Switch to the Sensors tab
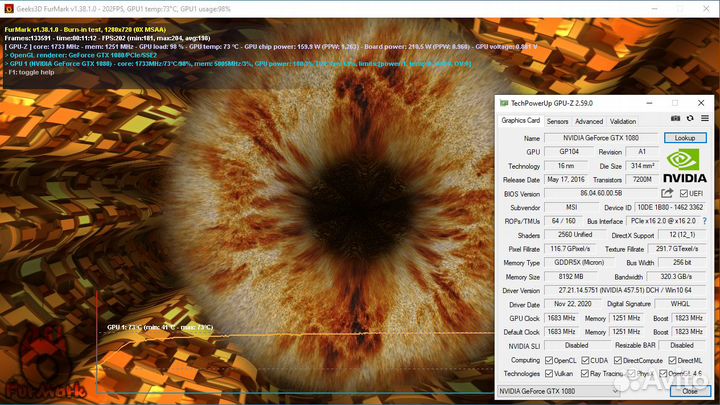 click(557, 121)
